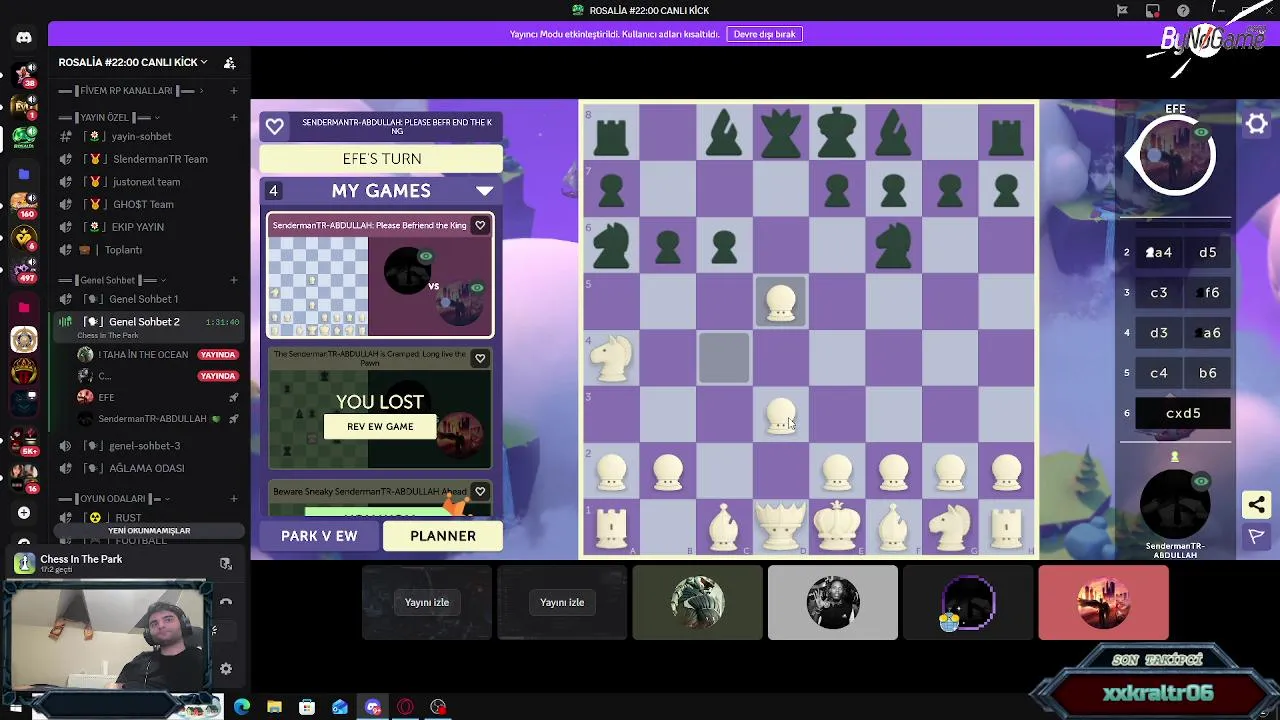Toggle spectator eye on EFE avatar

point(1201,132)
